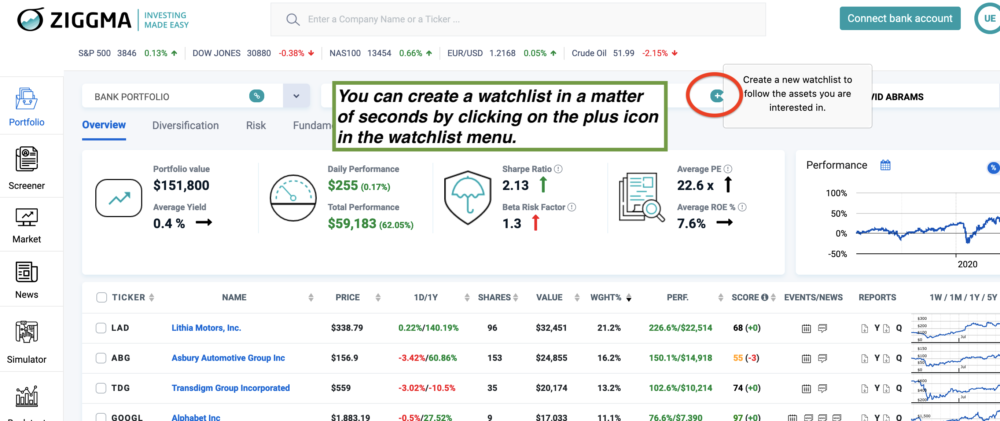Open the News section in the sidebar

27,279
